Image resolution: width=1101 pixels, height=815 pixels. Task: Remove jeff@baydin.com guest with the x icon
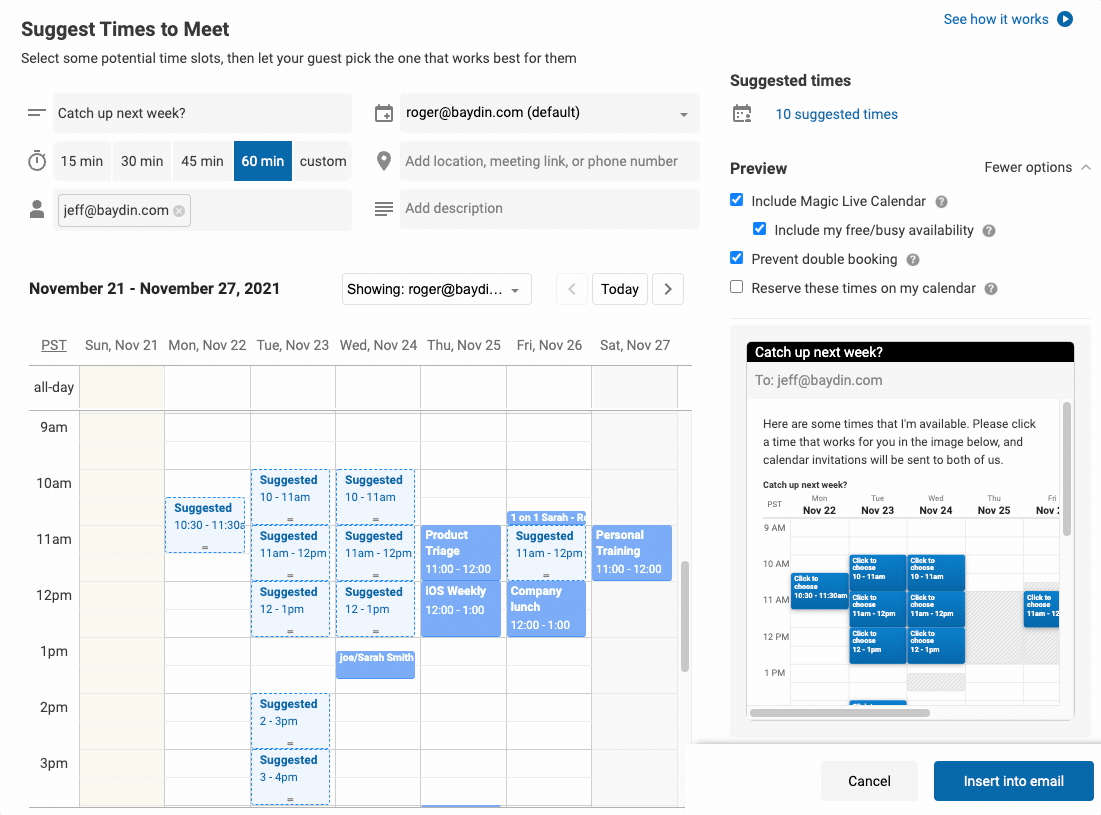pyautogui.click(x=179, y=211)
